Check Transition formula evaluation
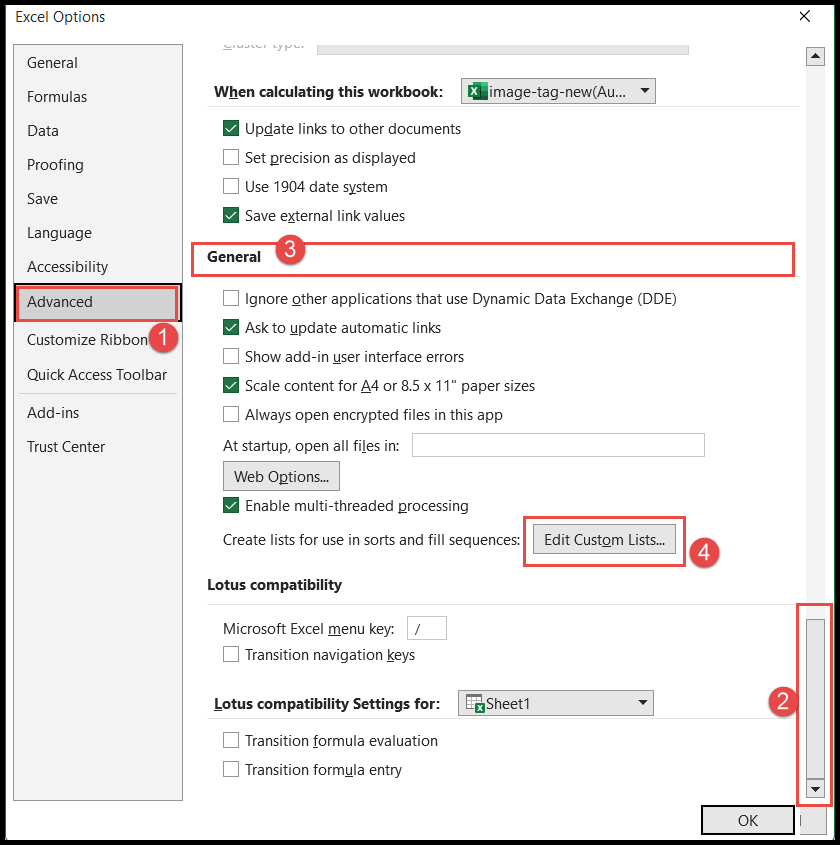The height and width of the screenshot is (845, 840). 231,741
